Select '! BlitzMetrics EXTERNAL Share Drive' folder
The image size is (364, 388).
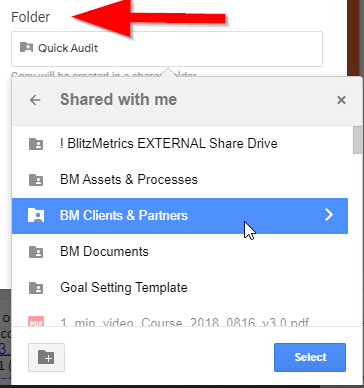(x=180, y=144)
